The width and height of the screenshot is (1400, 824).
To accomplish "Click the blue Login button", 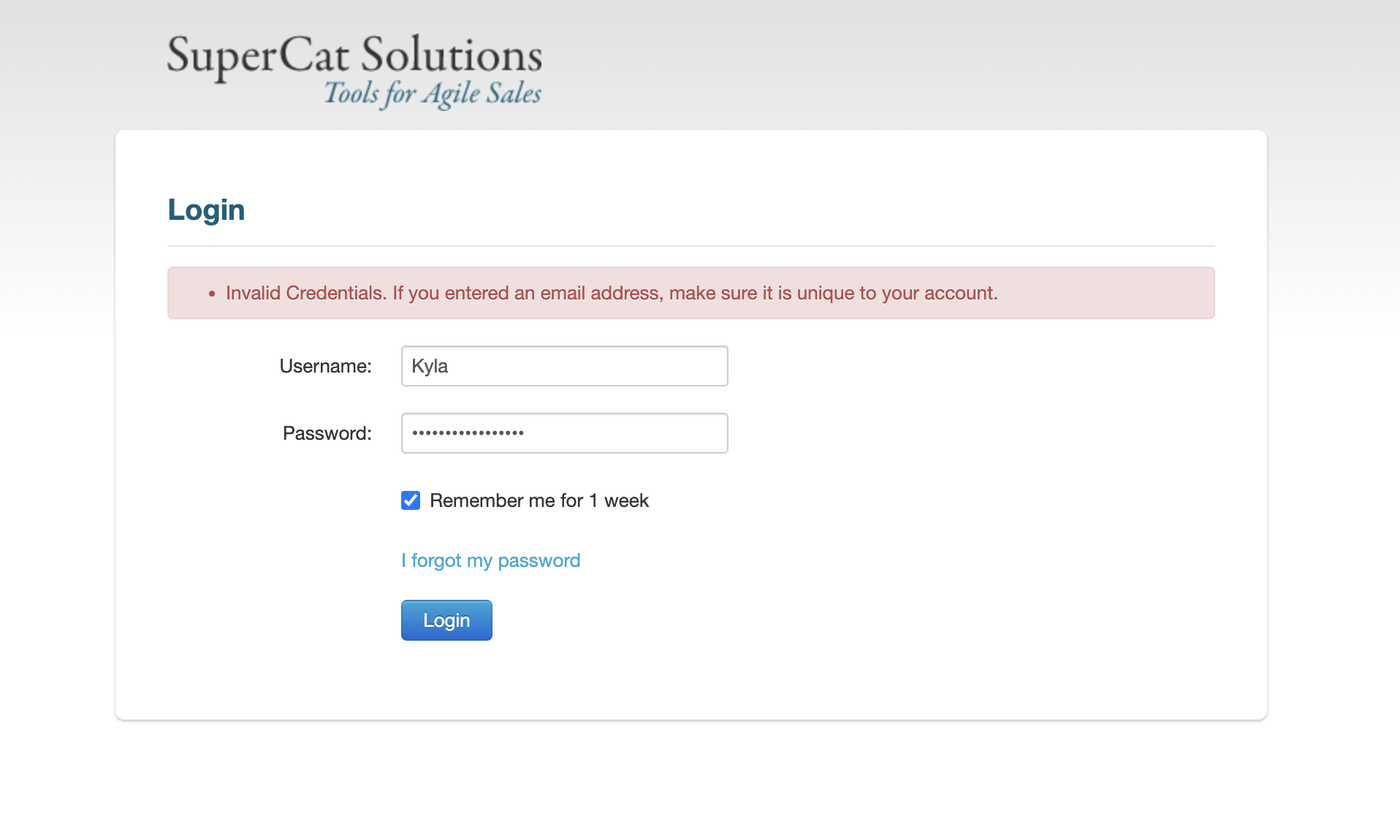I will [x=447, y=620].
